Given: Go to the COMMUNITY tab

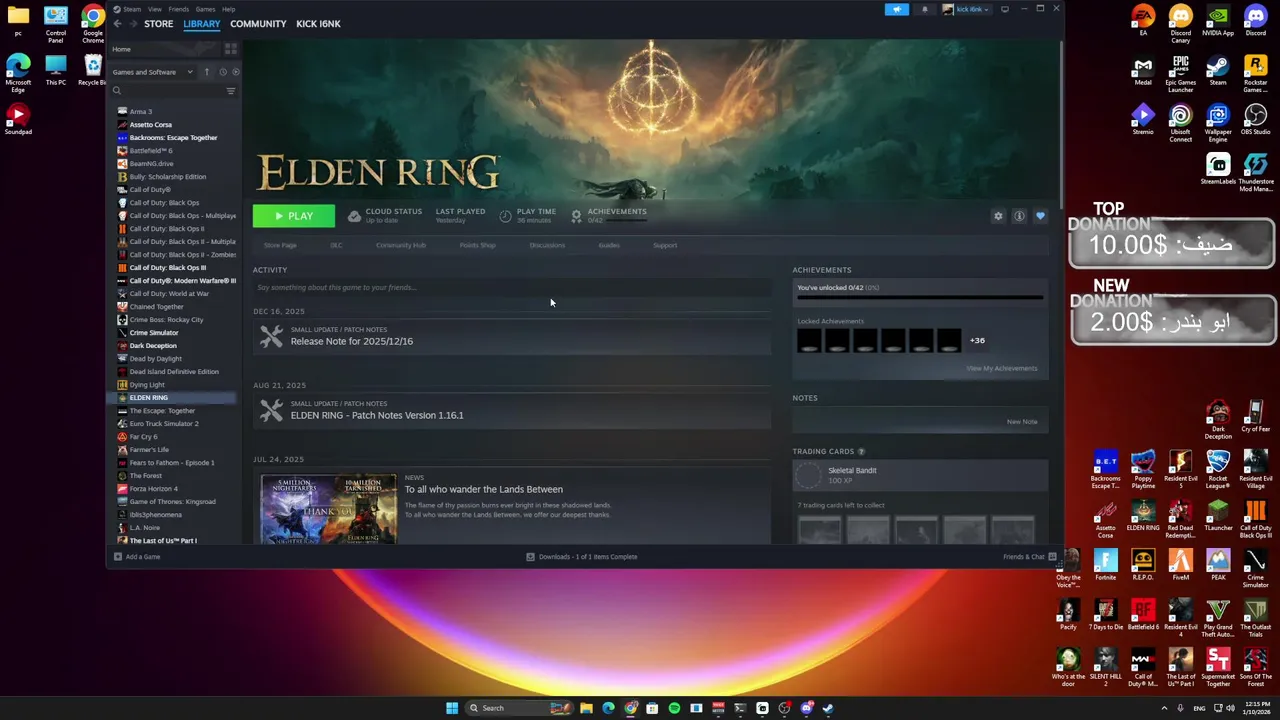Looking at the screenshot, I should [x=258, y=23].
